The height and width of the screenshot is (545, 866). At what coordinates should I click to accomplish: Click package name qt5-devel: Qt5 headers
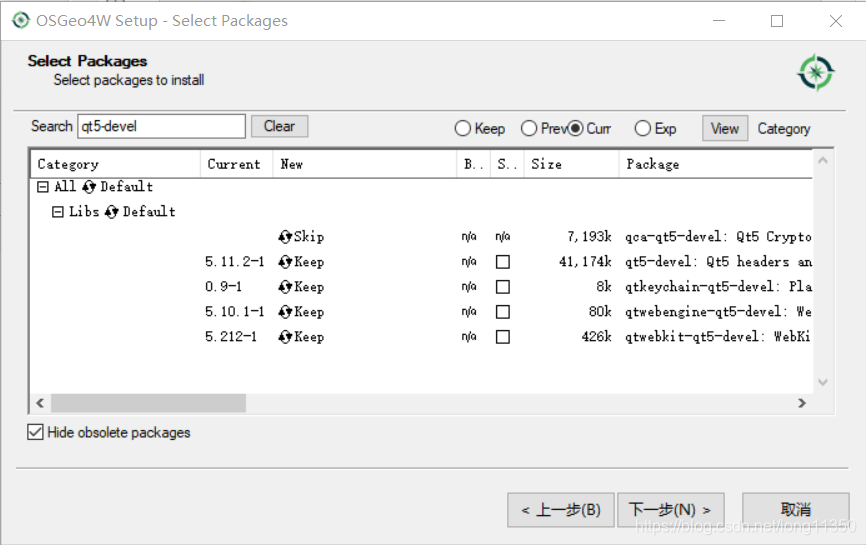718,262
